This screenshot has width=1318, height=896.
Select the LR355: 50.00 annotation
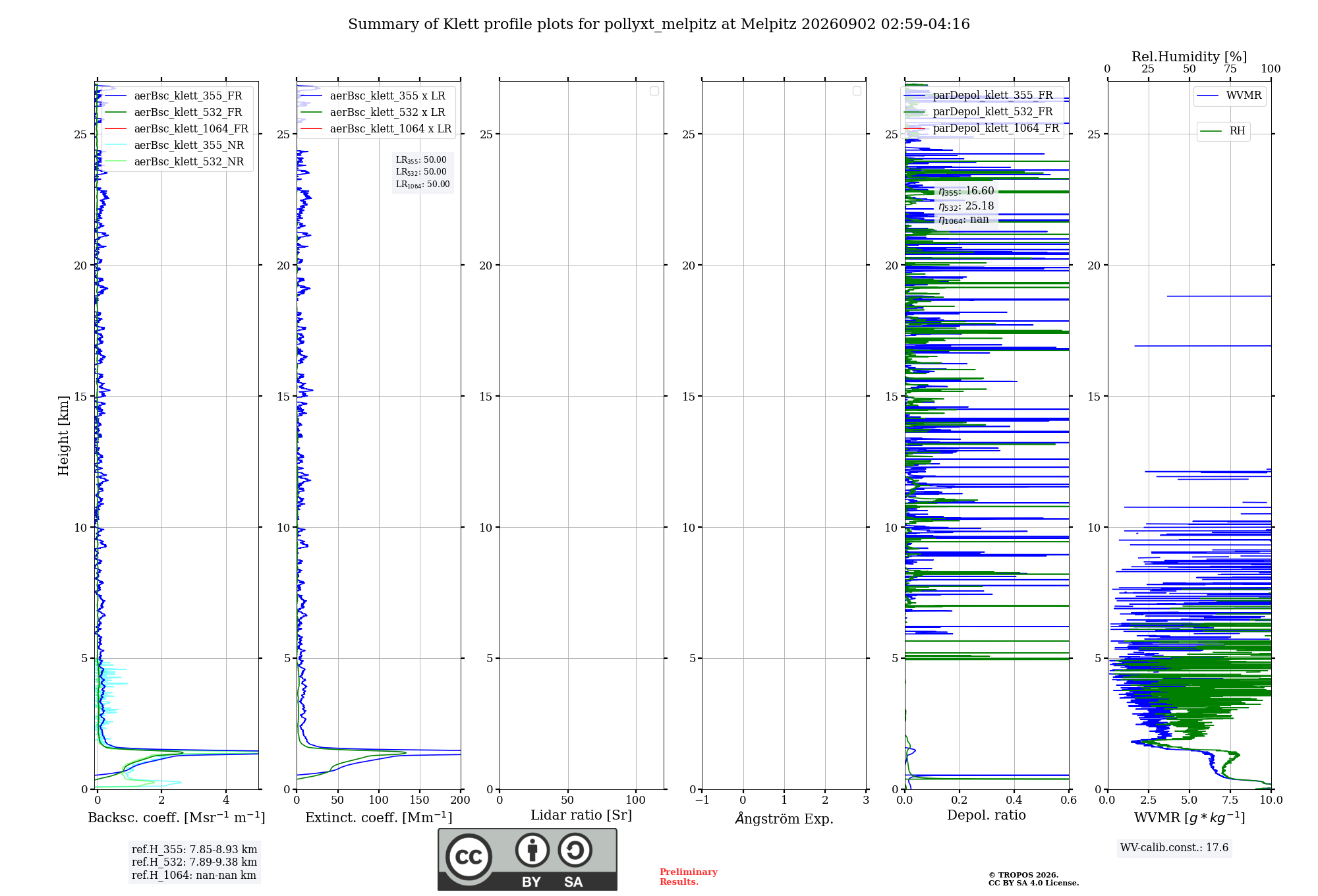[421, 160]
